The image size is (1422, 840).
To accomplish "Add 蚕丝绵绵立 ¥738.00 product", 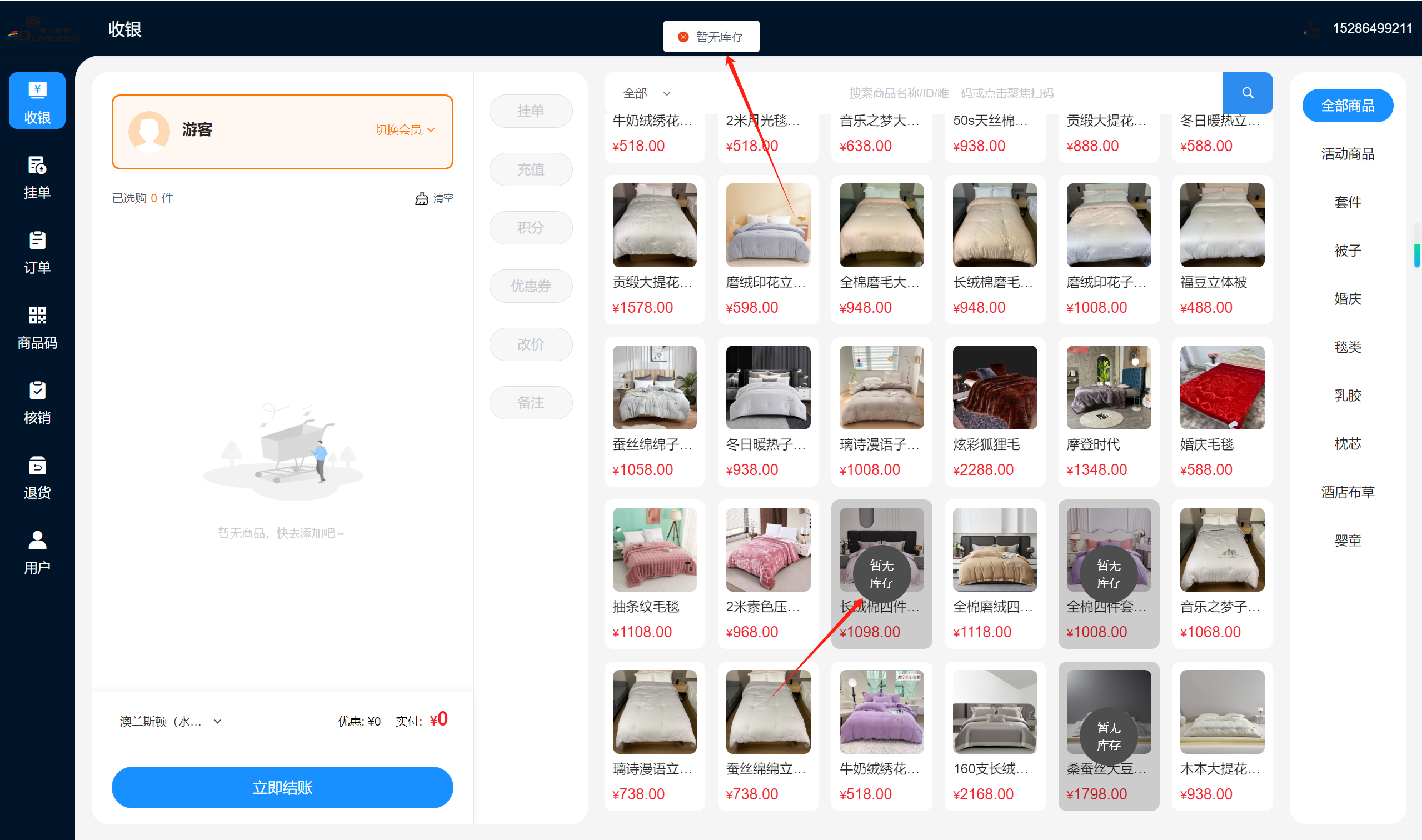I will [768, 736].
